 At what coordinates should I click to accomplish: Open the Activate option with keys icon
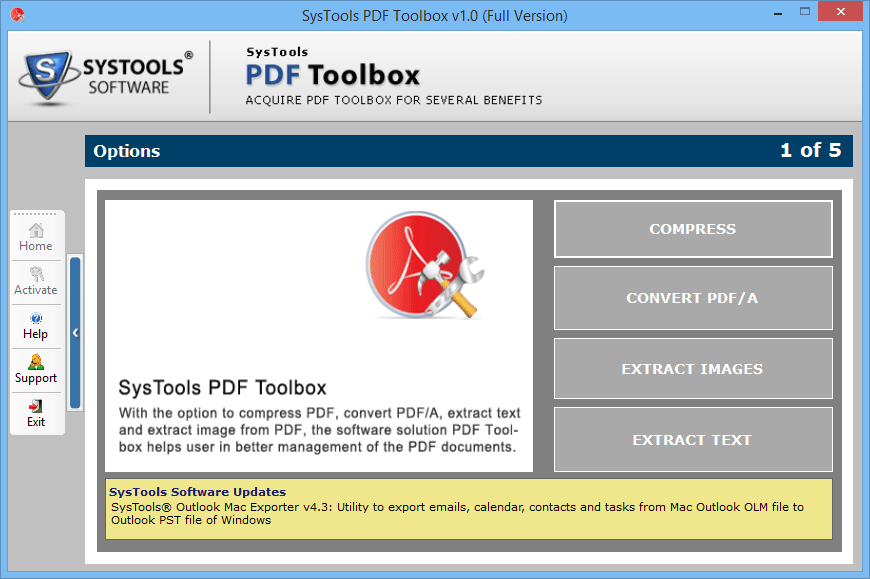point(36,281)
